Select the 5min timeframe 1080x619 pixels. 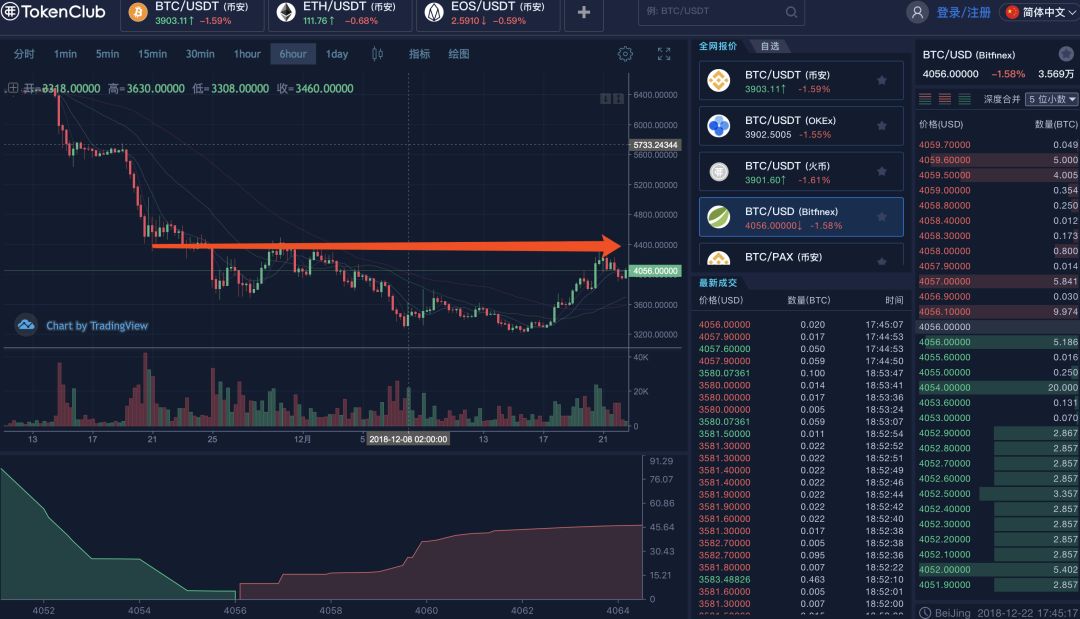(107, 54)
